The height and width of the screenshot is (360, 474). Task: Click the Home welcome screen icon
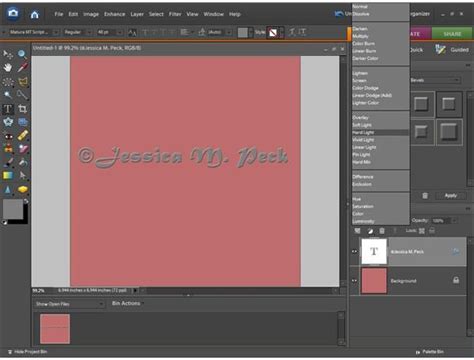[x=34, y=14]
